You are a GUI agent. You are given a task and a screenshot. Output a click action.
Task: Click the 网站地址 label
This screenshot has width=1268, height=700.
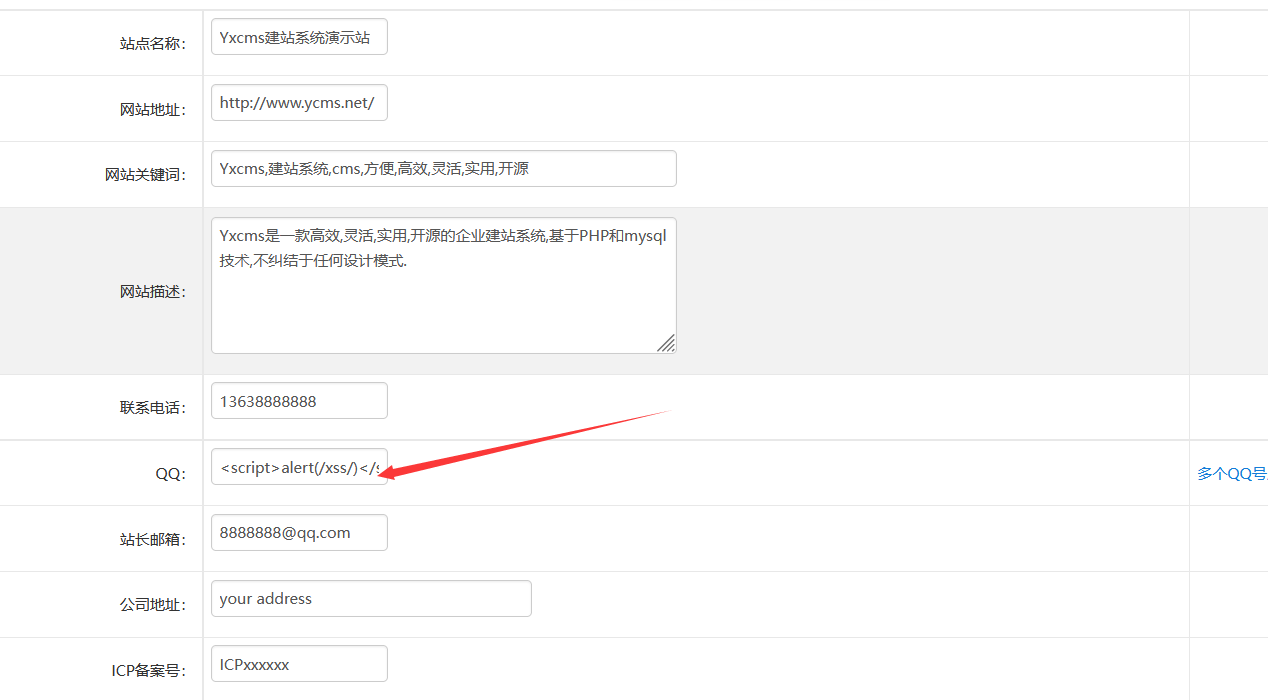tap(152, 110)
